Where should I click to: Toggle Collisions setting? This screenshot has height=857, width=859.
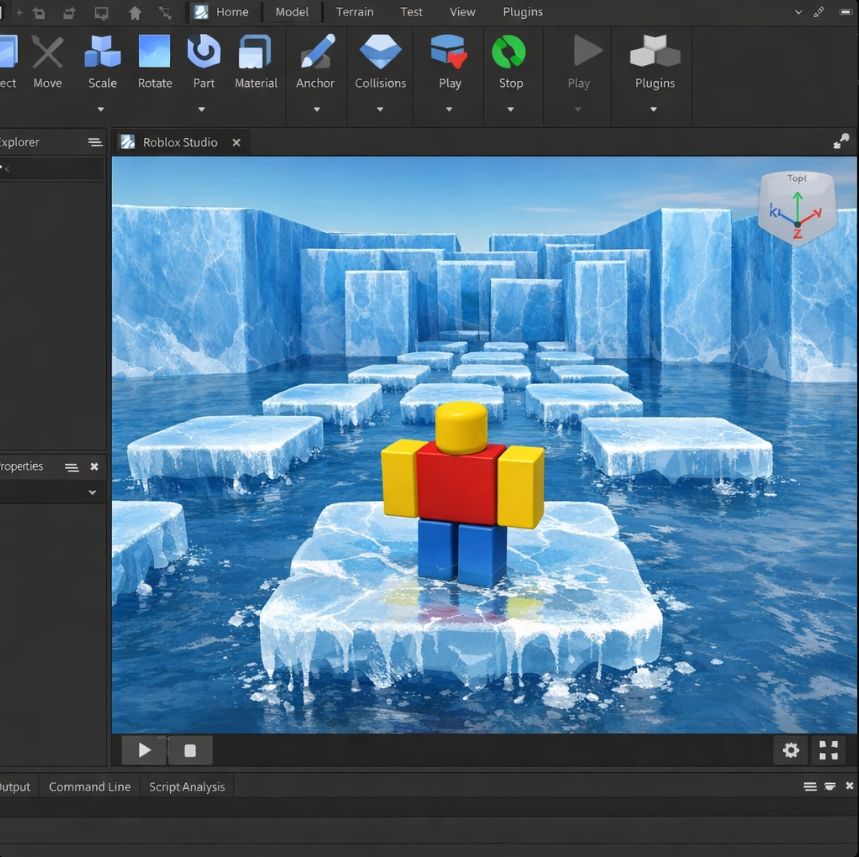click(x=380, y=61)
